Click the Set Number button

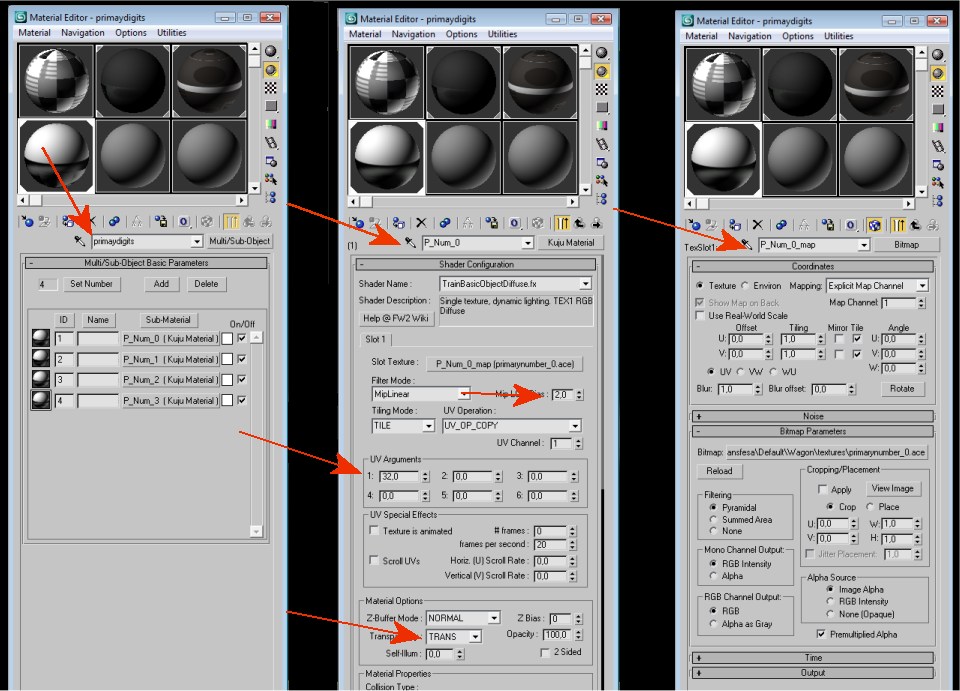click(91, 284)
